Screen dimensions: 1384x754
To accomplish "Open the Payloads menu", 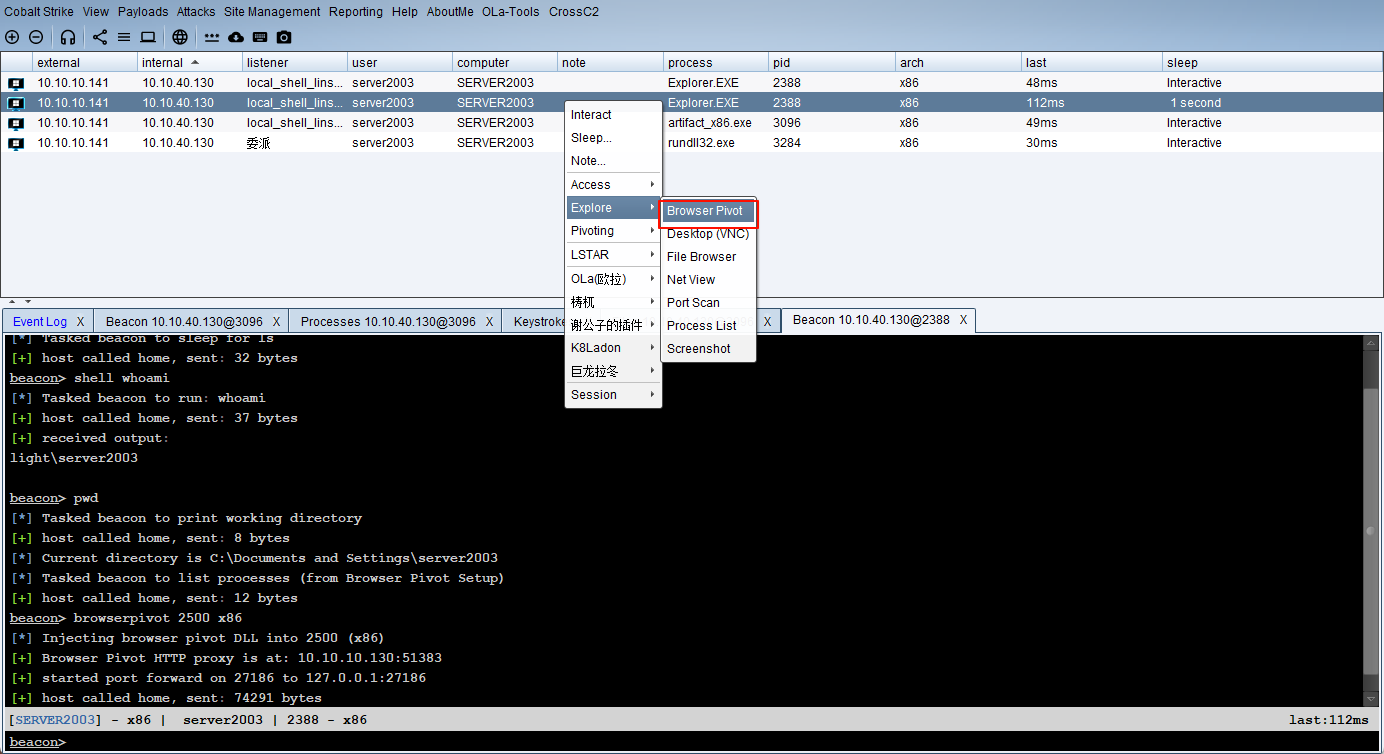I will click(143, 12).
